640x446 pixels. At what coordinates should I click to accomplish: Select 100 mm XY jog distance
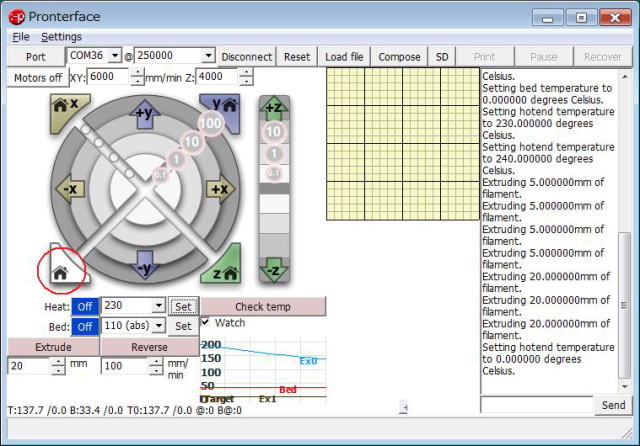[x=211, y=123]
